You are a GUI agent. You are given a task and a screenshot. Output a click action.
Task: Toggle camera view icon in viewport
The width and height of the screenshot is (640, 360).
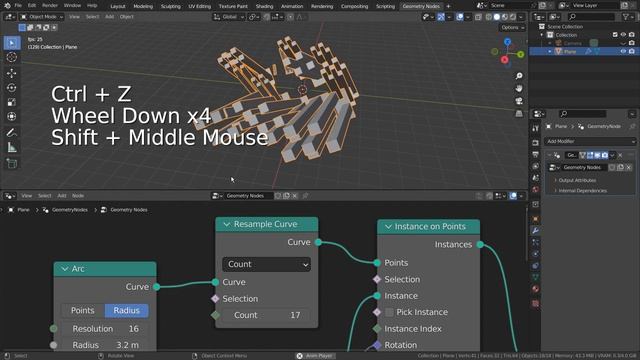519,101
